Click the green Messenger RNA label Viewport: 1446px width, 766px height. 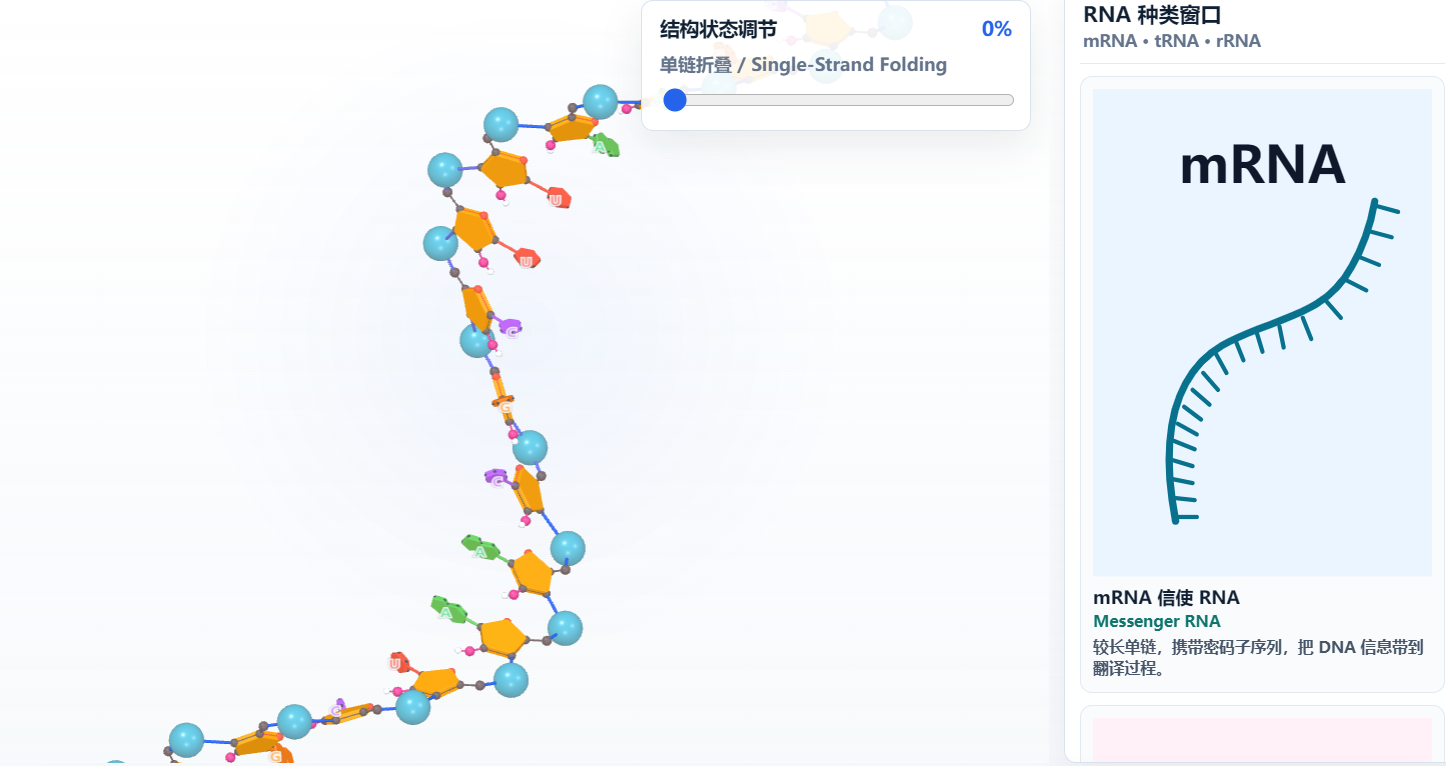(1156, 621)
